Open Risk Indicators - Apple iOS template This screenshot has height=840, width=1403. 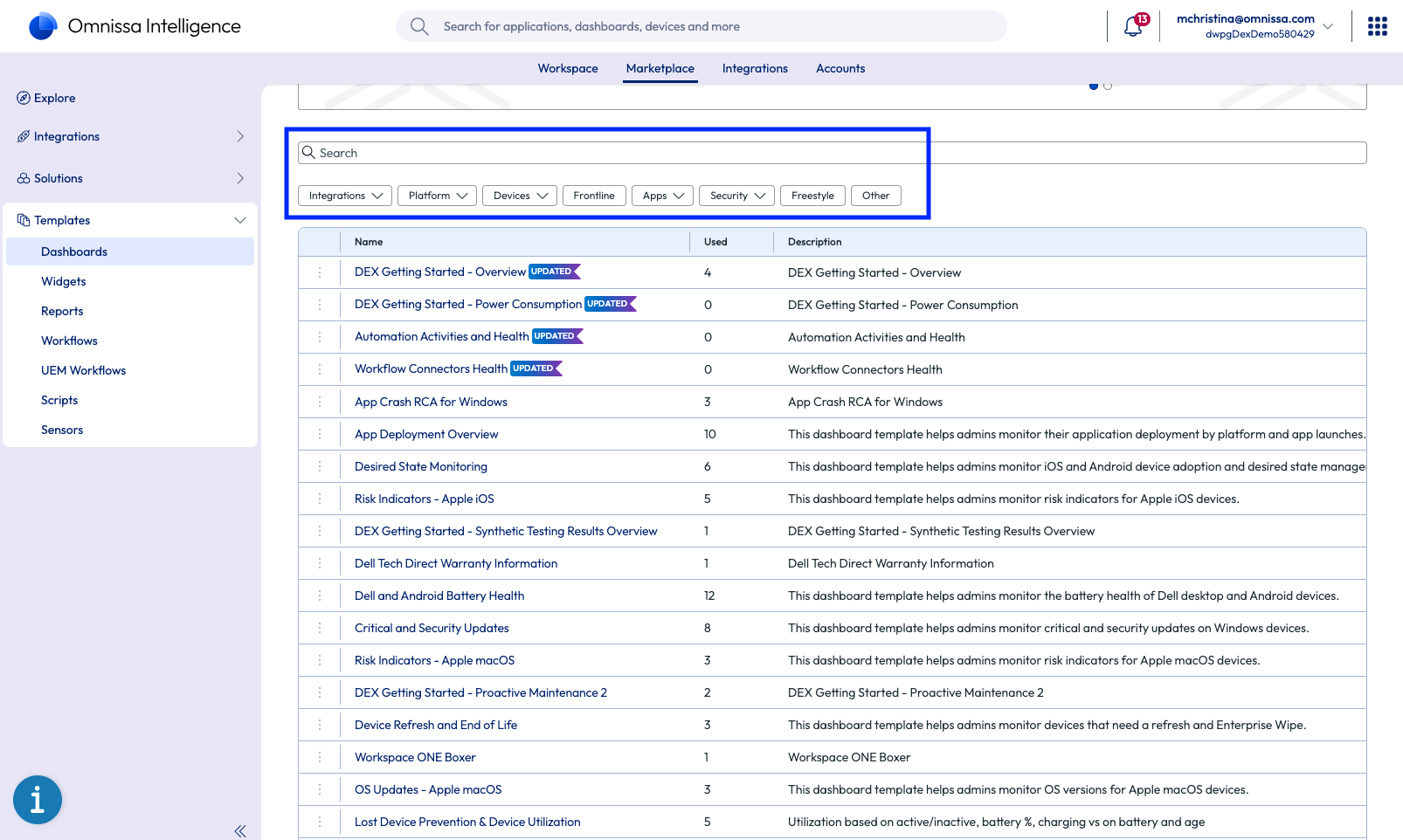point(424,499)
